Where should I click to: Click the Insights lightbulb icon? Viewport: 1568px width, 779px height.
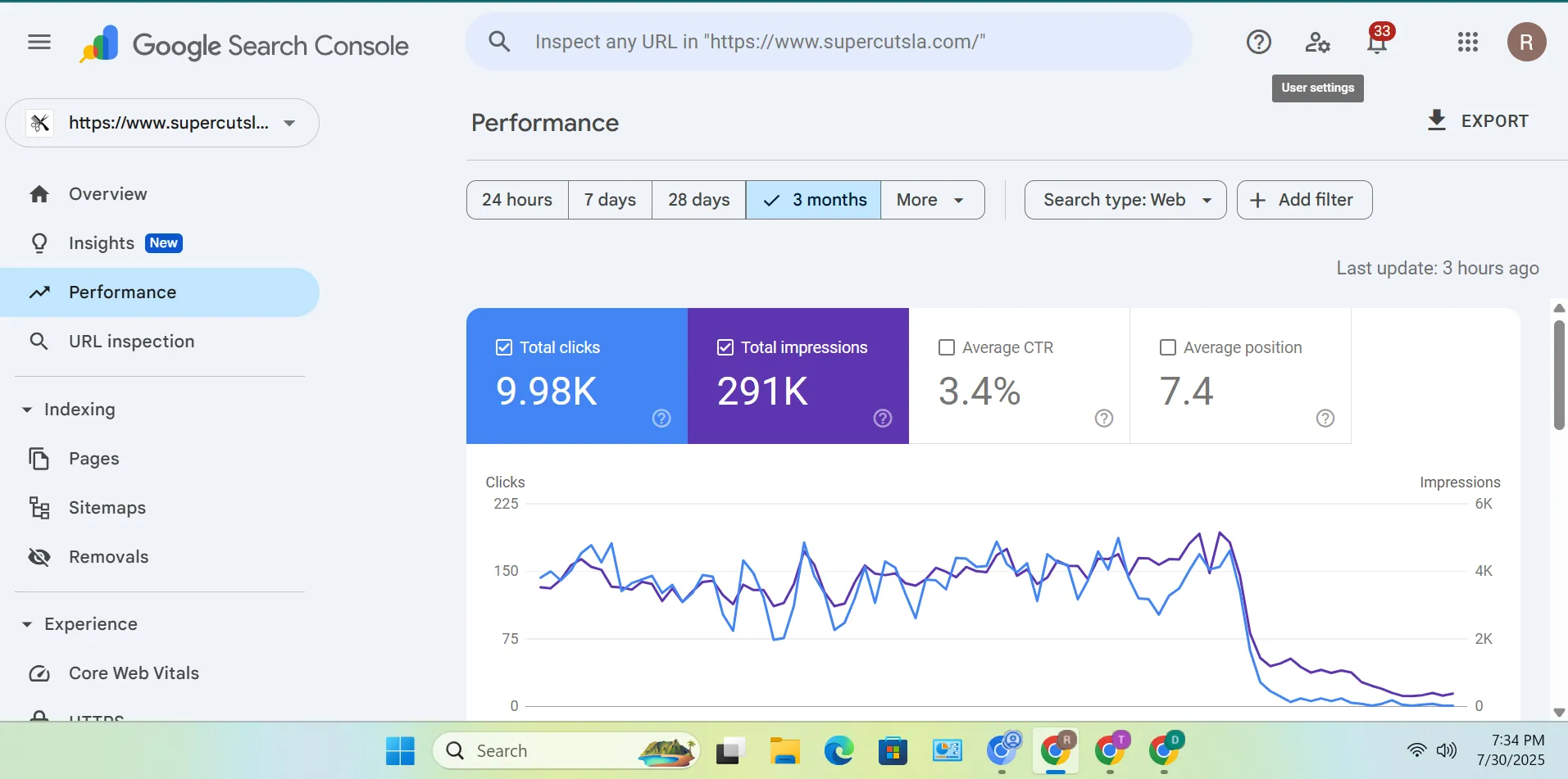coord(39,243)
